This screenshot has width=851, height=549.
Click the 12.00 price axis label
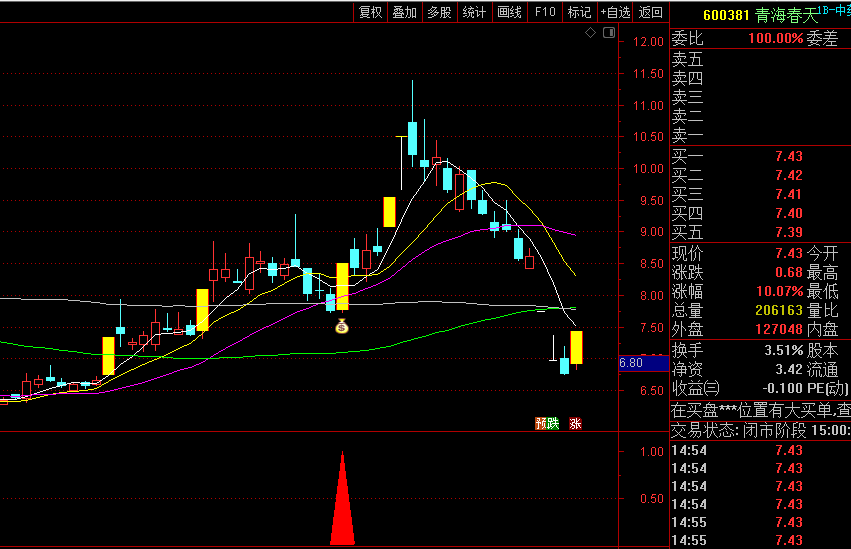tap(648, 42)
